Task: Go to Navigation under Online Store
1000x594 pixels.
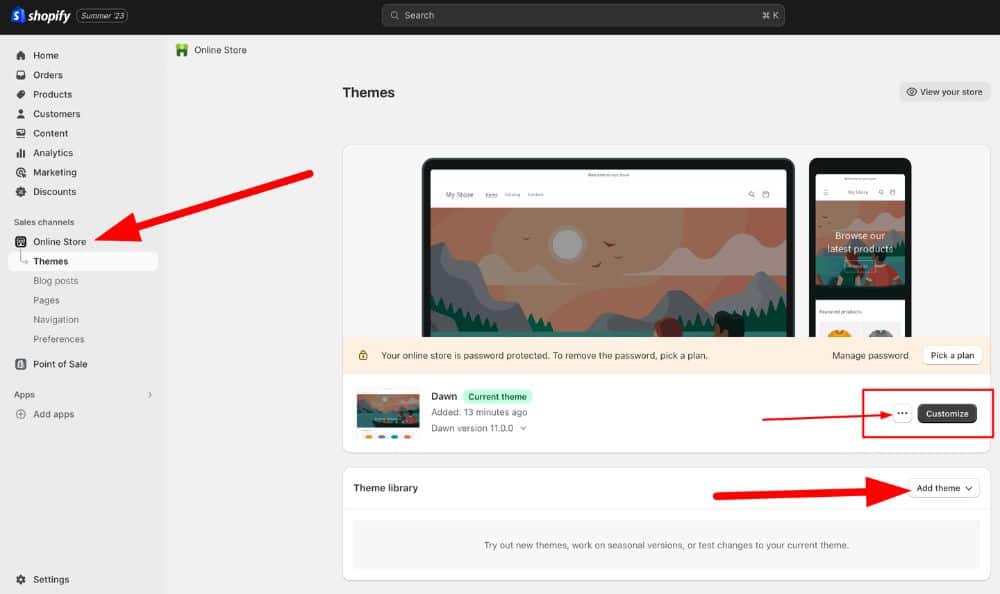Action: (x=55, y=320)
